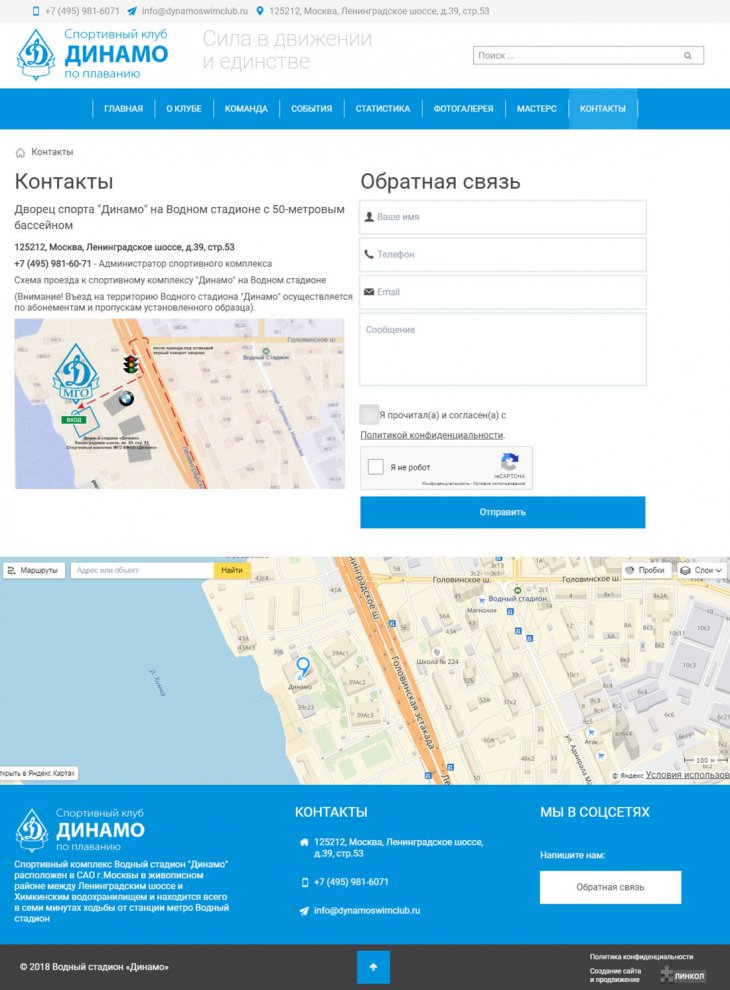The image size is (730, 990).
Task: Go to the Статистика menu section
Action: 383,109
